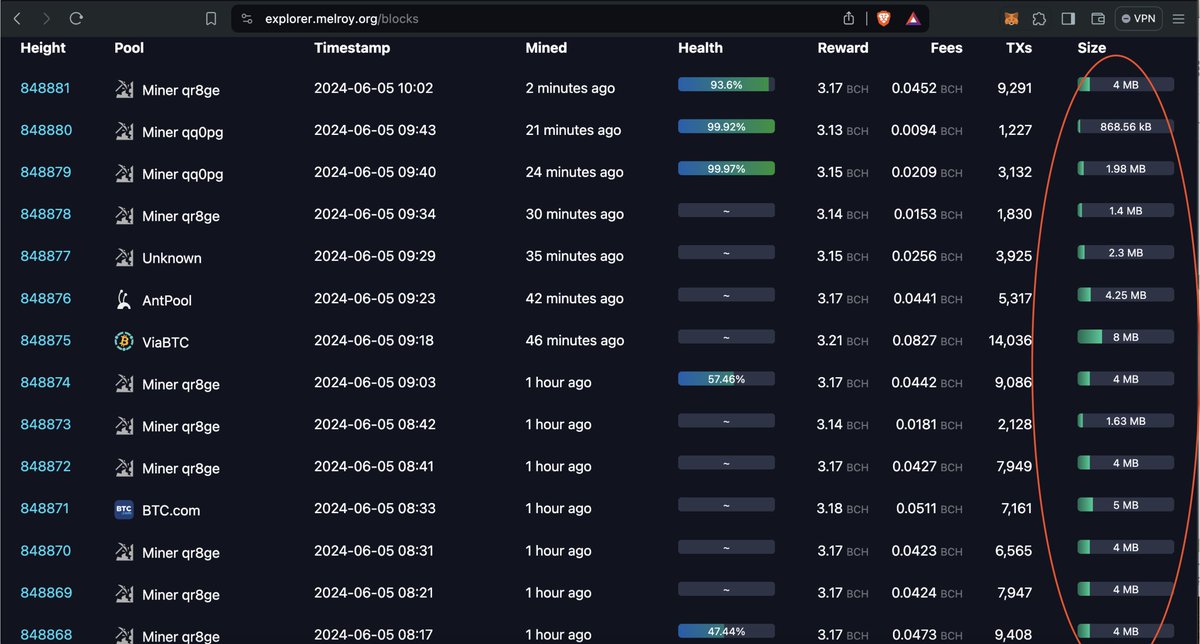This screenshot has height=644, width=1200.
Task: Click the Height column header
Action: tap(43, 48)
